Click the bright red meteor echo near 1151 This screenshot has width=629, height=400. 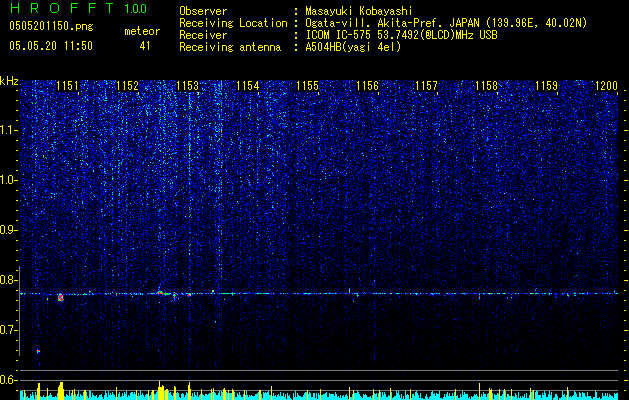(x=61, y=297)
